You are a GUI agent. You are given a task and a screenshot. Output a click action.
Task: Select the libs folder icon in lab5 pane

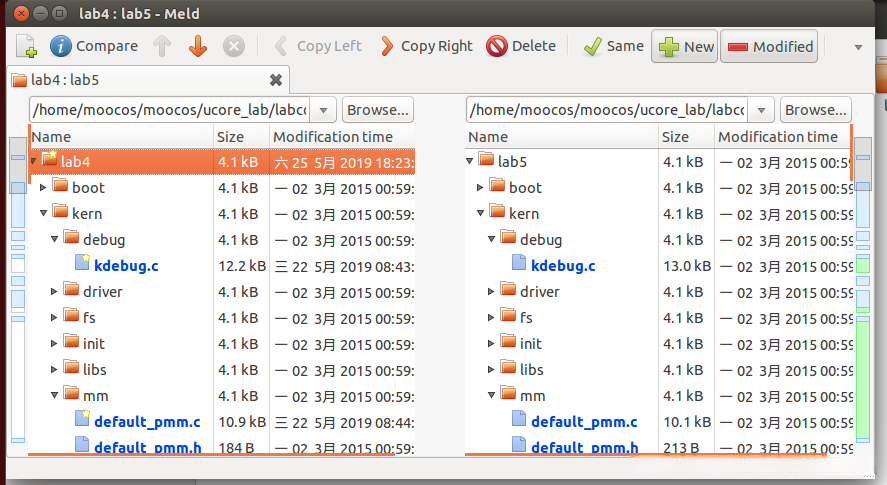(x=509, y=367)
